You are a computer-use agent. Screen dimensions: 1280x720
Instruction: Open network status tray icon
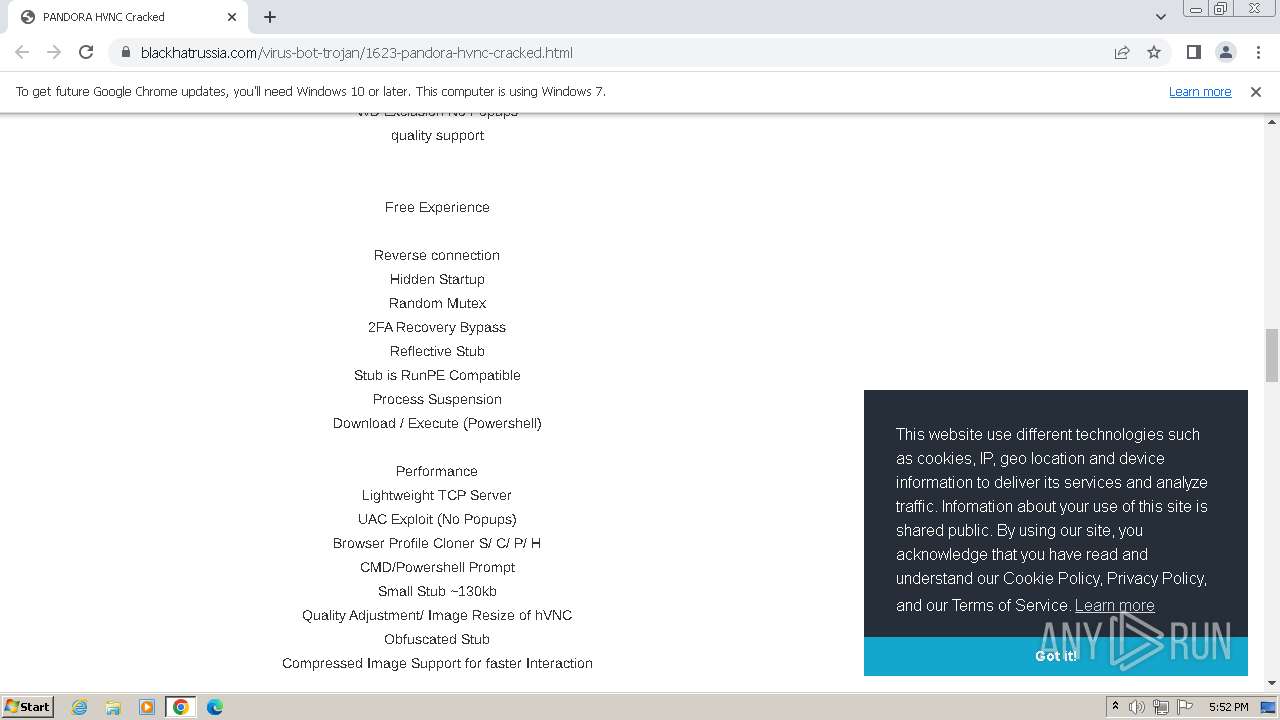pos(1161,707)
